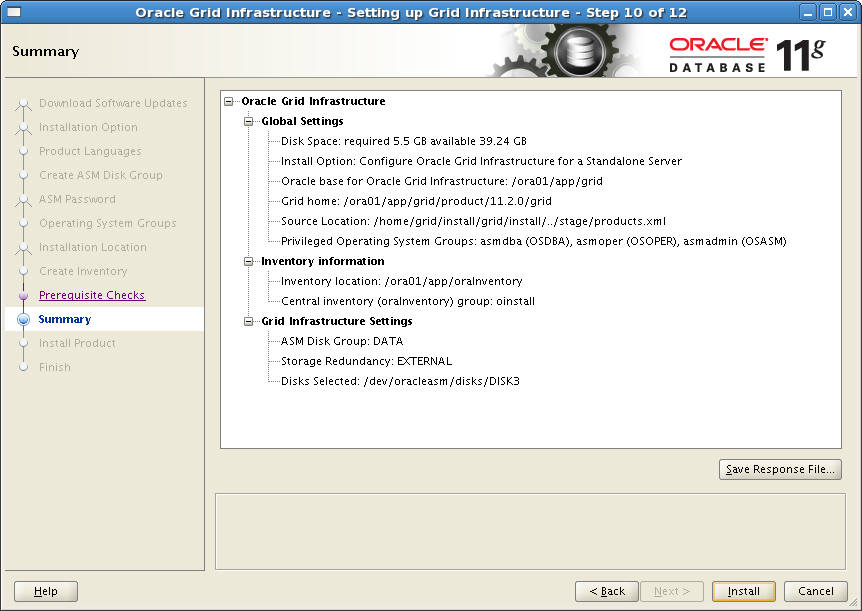Image resolution: width=862 pixels, height=611 pixels.
Task: Select 'Disks Selected: /dev/oracleasm/disks/DISK3' row
Action: pos(400,381)
